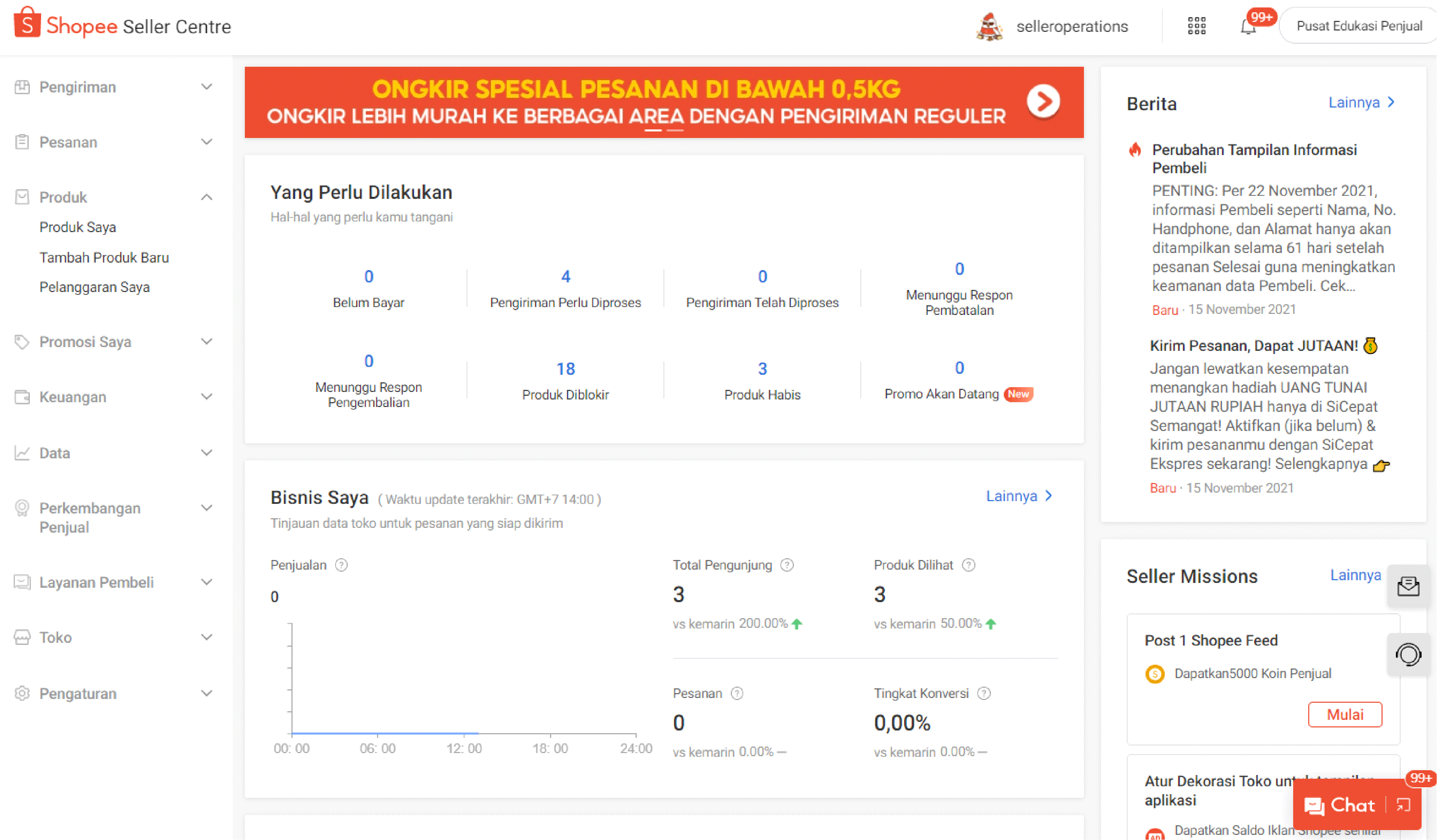The width and height of the screenshot is (1437, 840).
Task: Click the floating support headset icon
Action: click(1409, 654)
